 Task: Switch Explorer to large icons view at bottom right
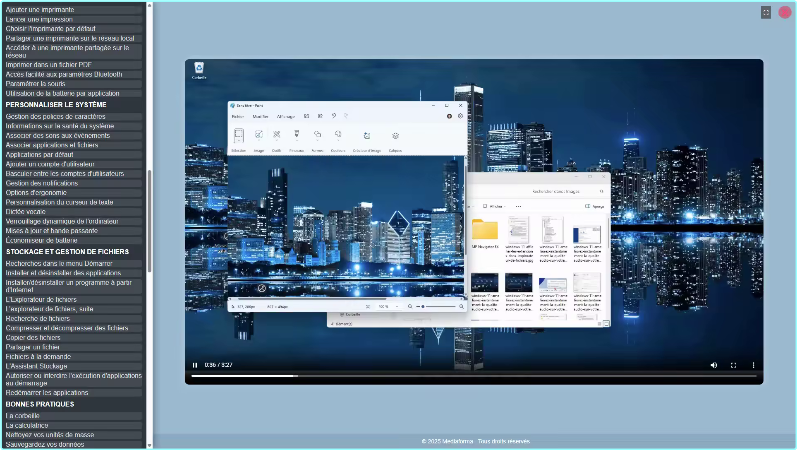point(606,323)
